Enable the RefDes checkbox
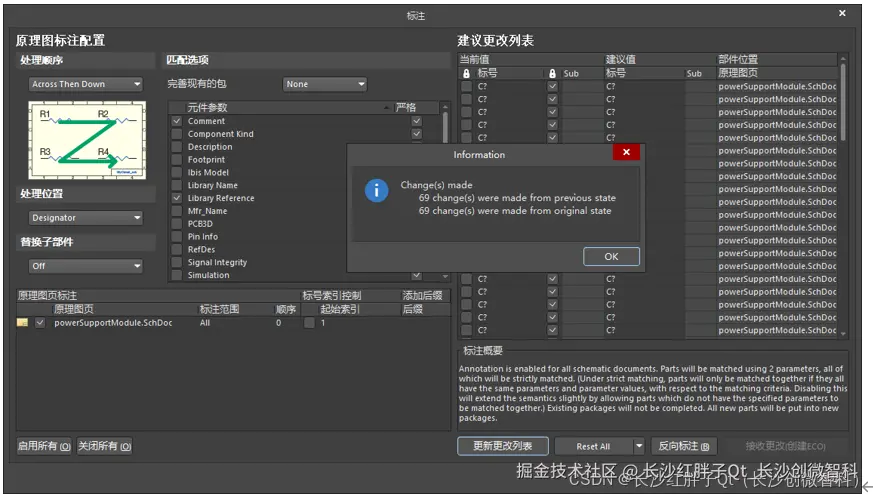 pyautogui.click(x=177, y=249)
